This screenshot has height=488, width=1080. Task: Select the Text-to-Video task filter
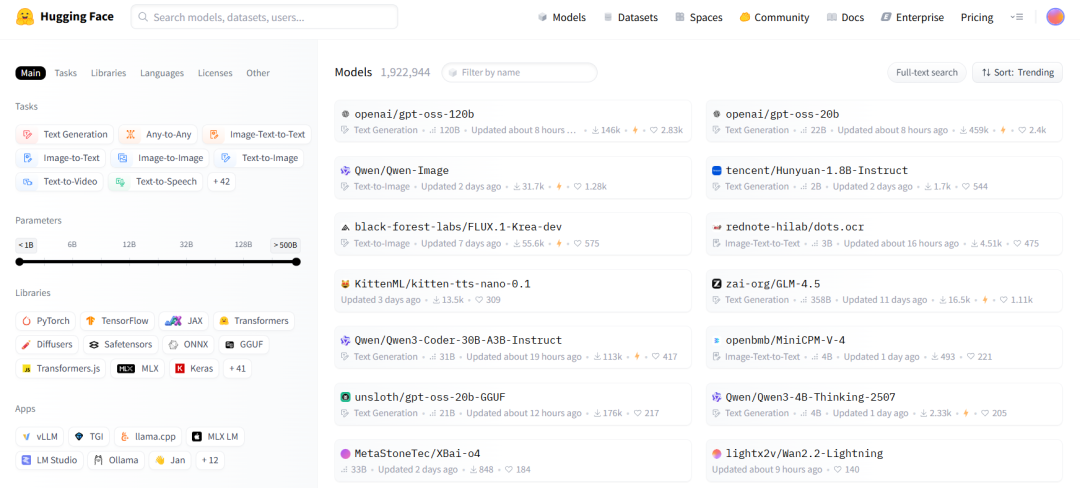(59, 182)
